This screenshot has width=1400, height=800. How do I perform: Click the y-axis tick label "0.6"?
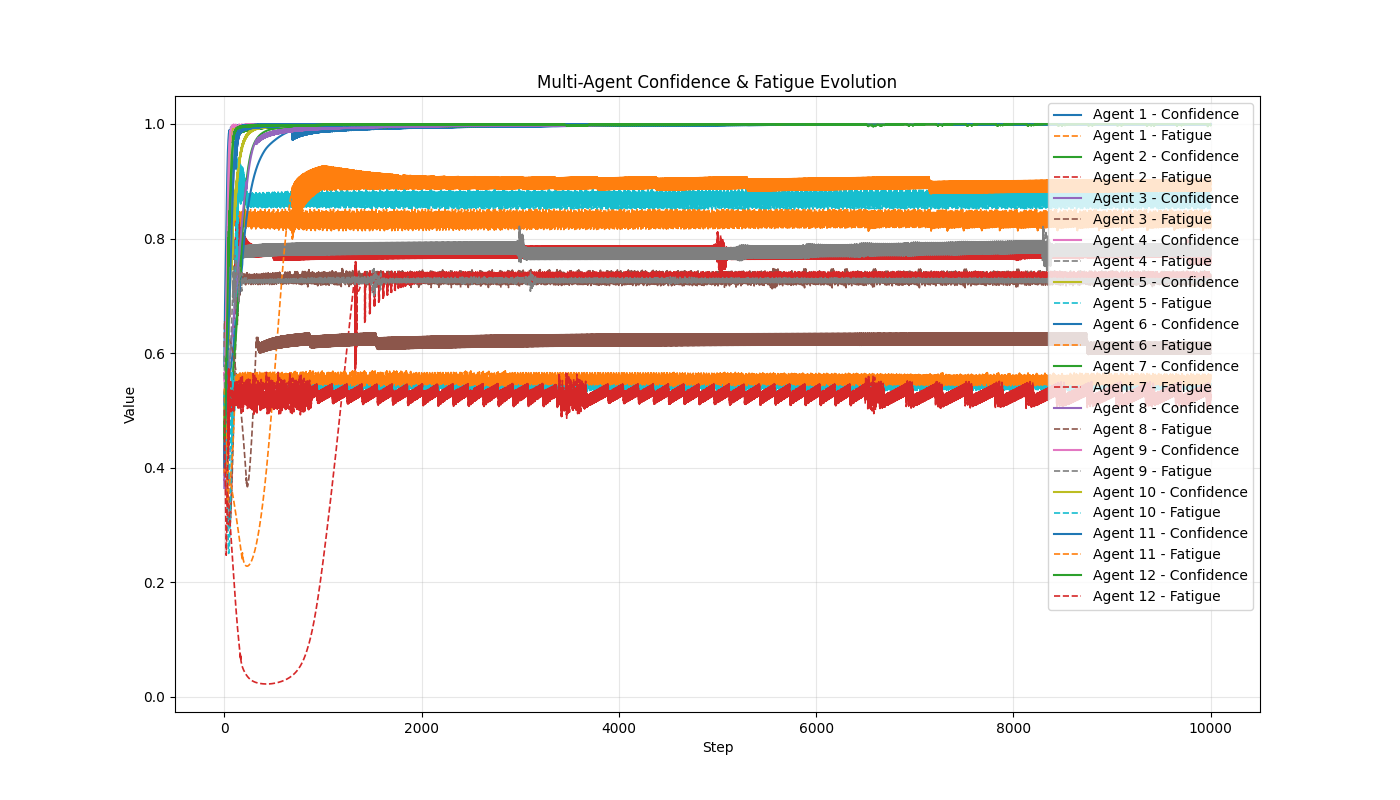pos(156,354)
